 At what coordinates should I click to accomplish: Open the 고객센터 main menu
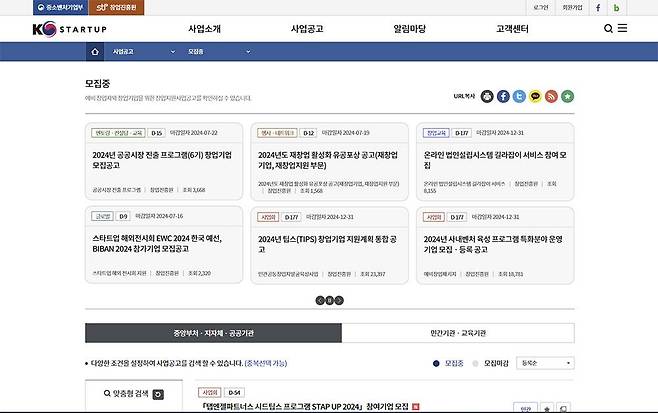click(512, 29)
